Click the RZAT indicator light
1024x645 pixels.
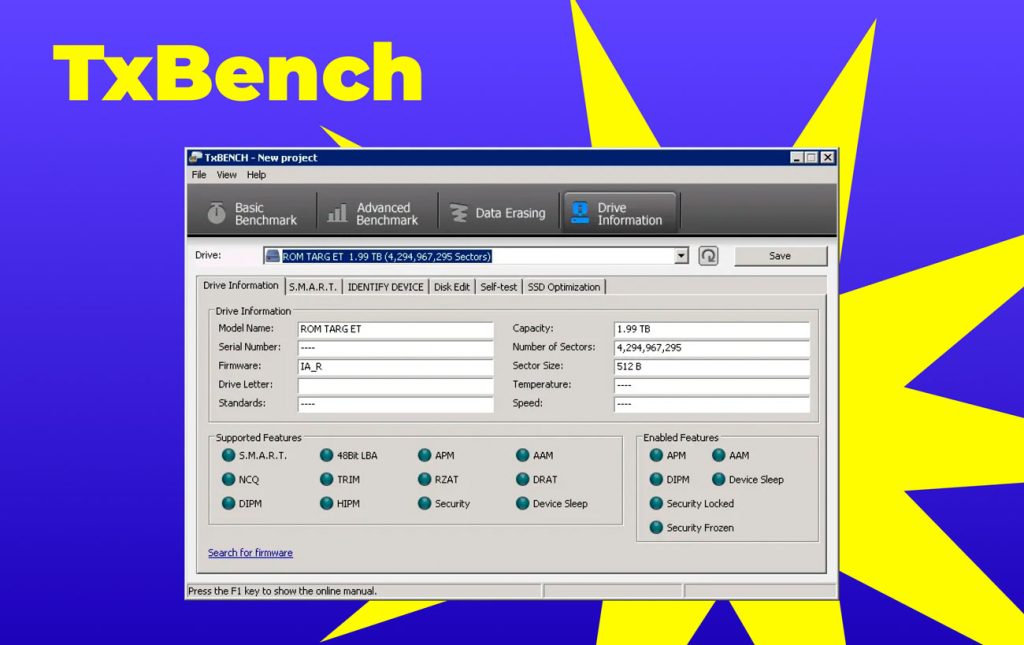[424, 479]
